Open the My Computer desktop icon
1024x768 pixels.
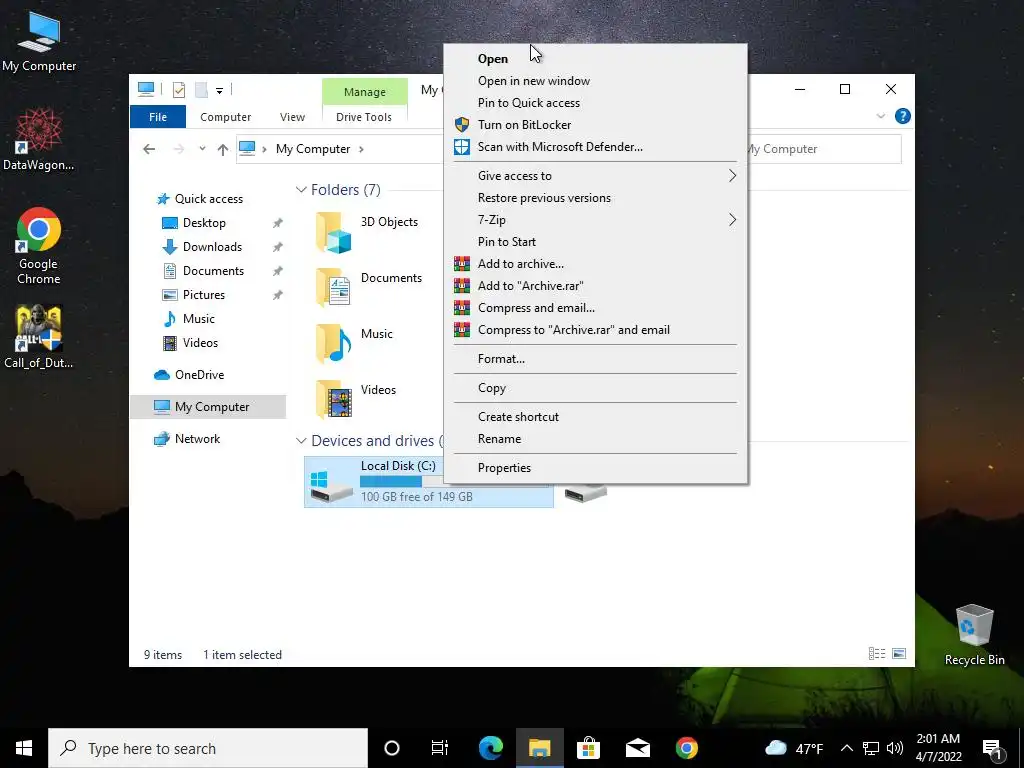39,41
